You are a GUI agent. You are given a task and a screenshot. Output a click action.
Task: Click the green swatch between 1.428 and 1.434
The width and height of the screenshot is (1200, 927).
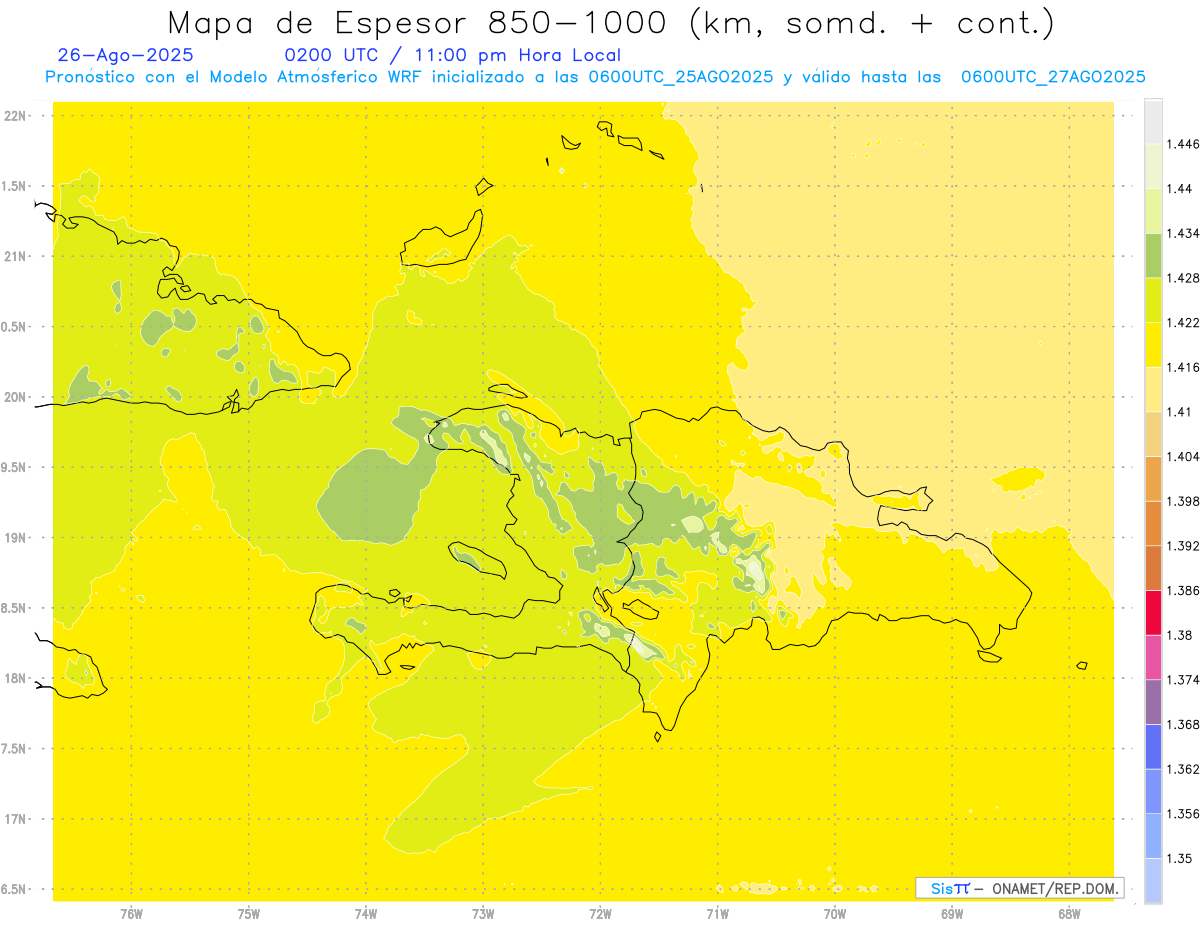[x=1153, y=255]
